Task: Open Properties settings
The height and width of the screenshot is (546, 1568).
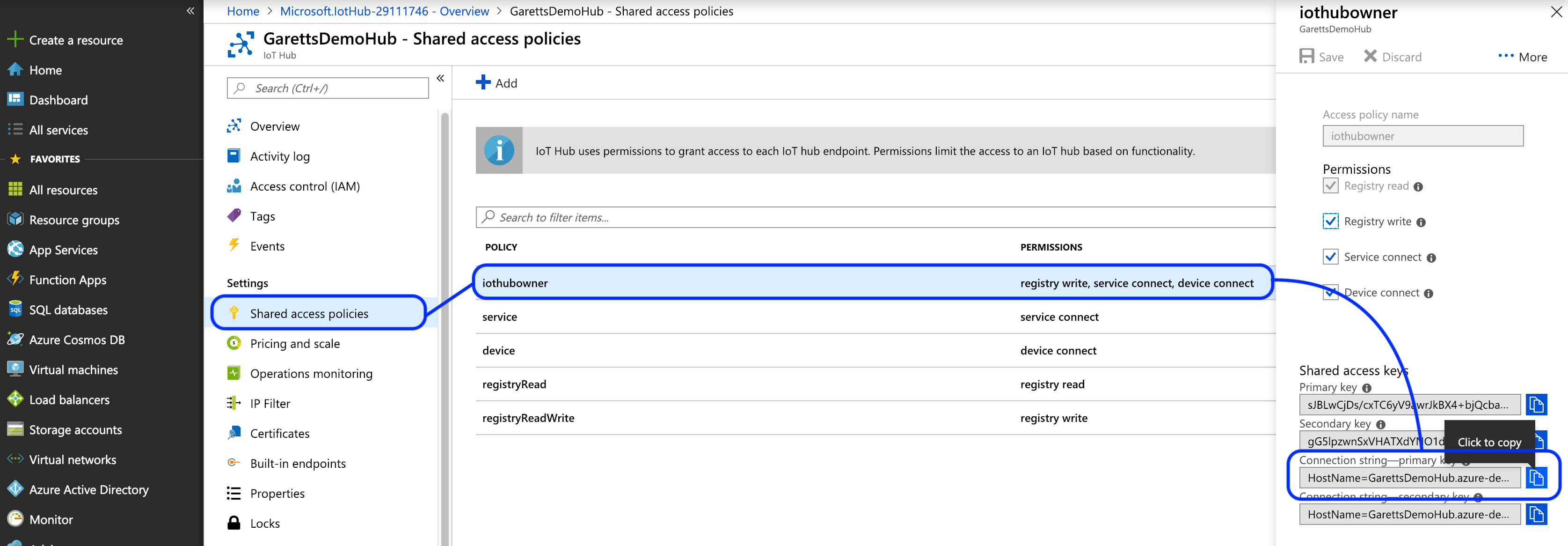Action: click(277, 494)
